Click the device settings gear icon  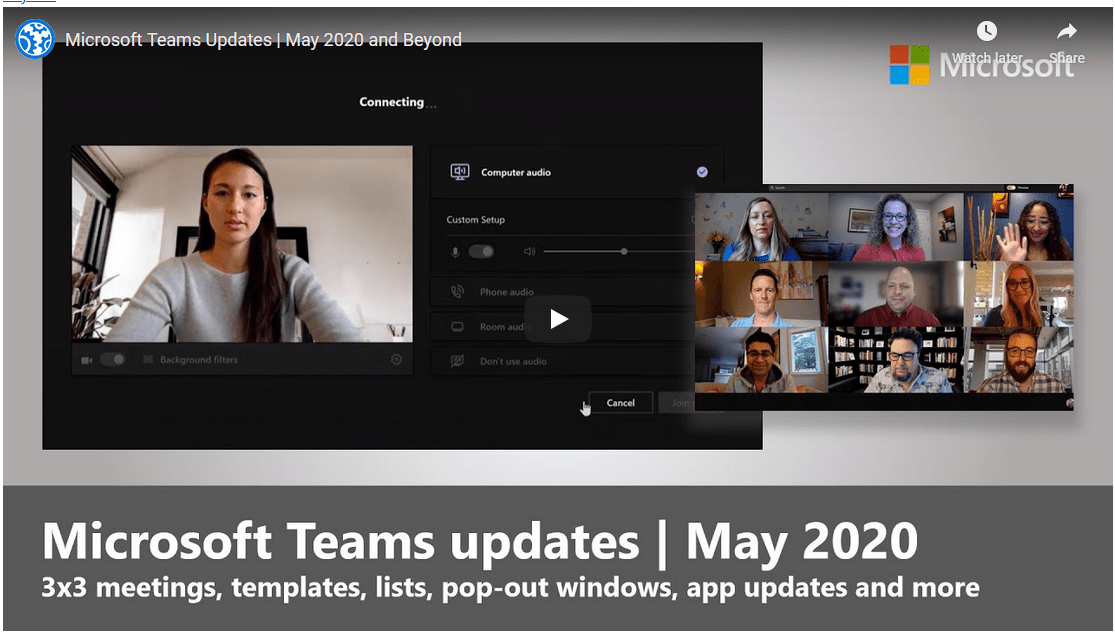tap(396, 360)
